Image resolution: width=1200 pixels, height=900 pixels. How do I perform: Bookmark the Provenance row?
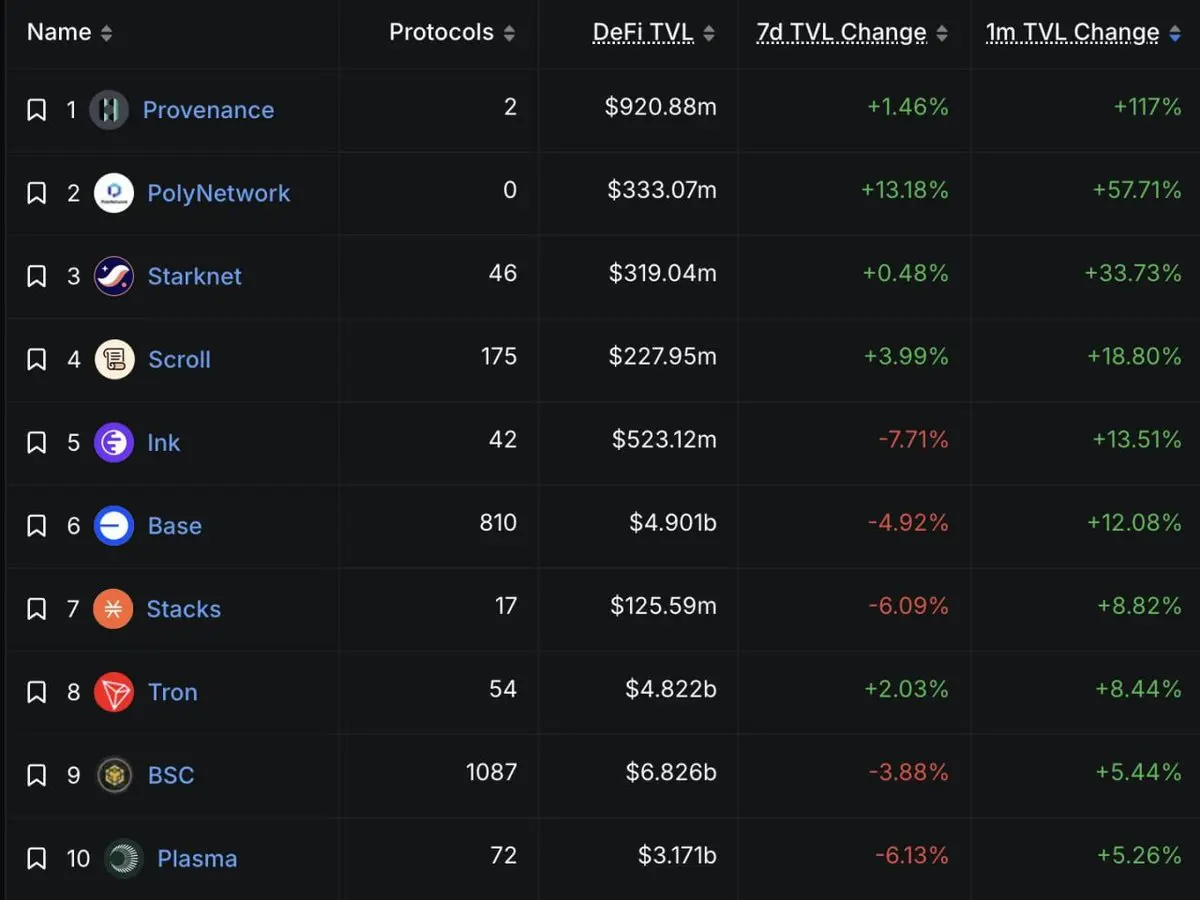click(x=36, y=110)
